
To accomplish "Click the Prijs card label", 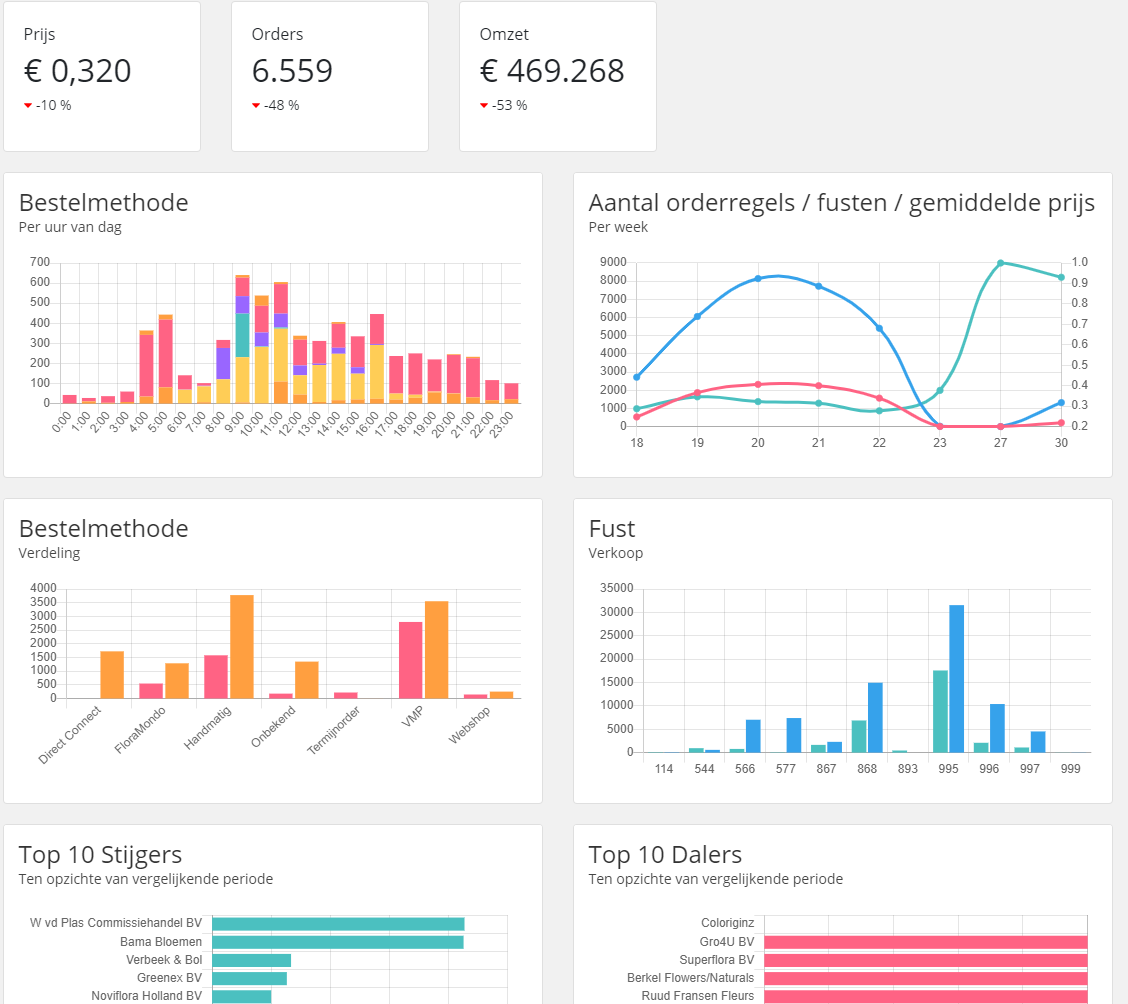I will [x=40, y=35].
